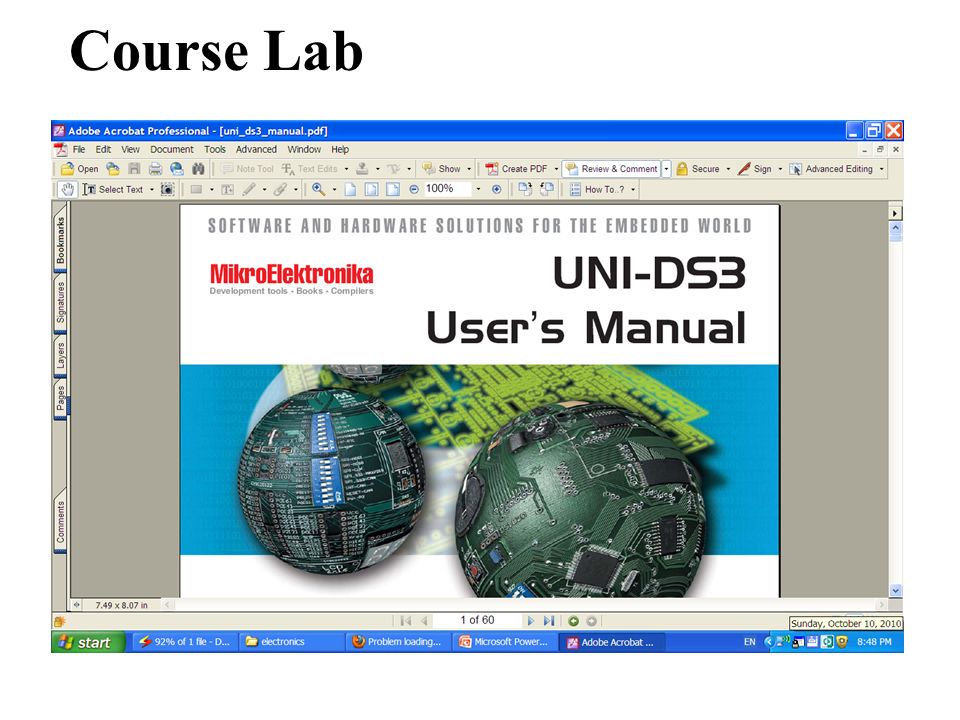The image size is (960, 720).
Task: Click the vertical scrollbar down arrow
Action: coord(896,591)
